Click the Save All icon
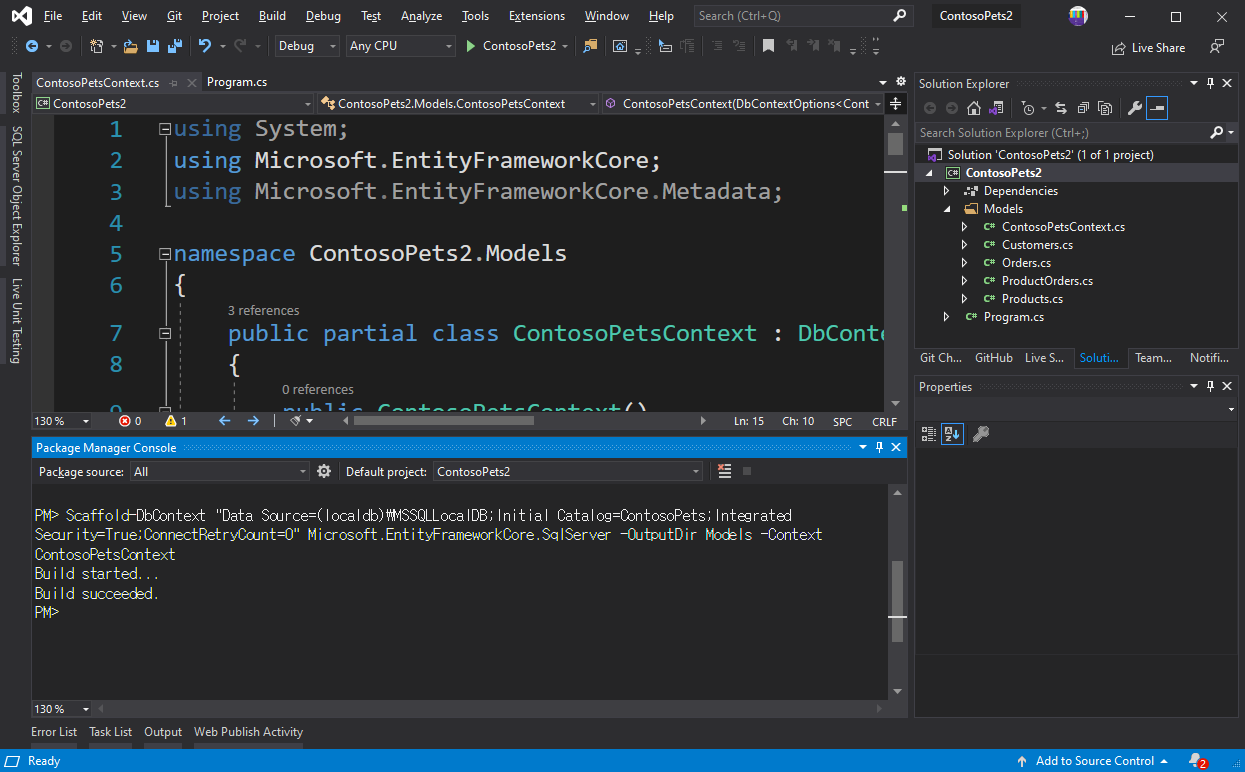 point(174,46)
